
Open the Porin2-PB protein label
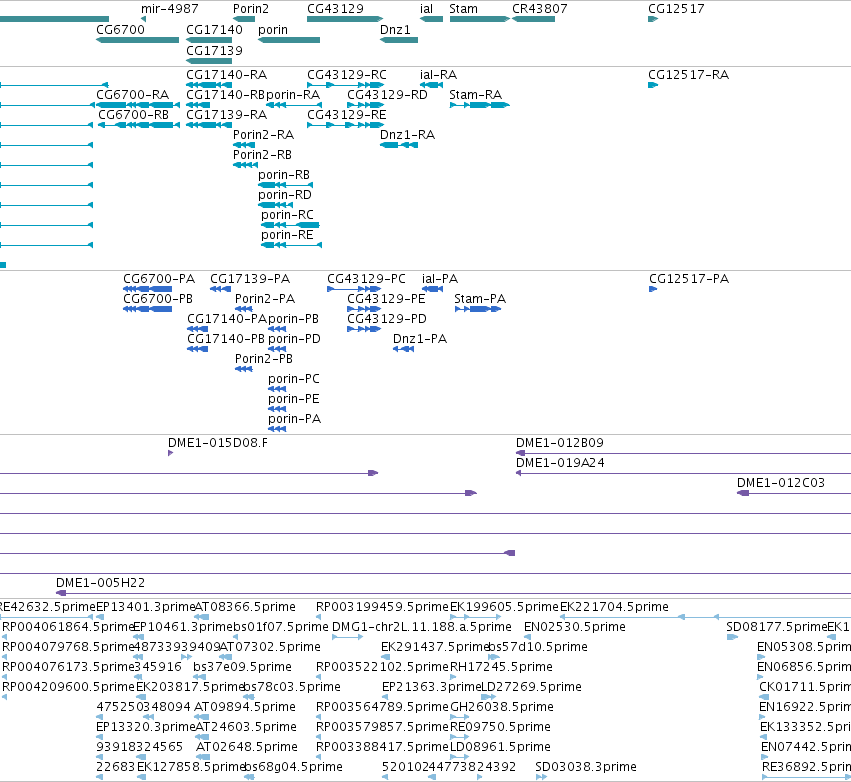(x=264, y=359)
